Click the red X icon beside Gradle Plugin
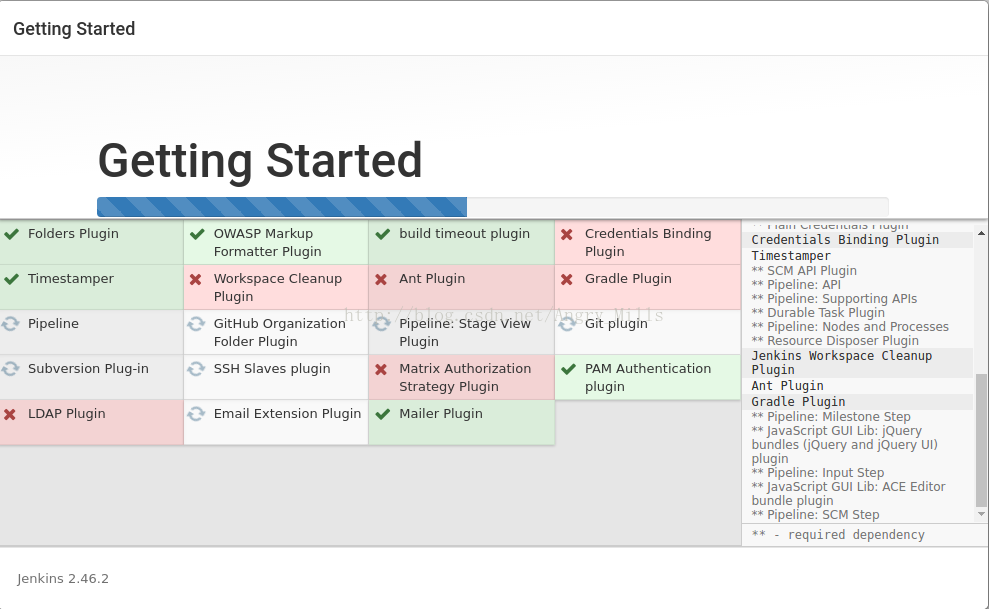 tap(567, 279)
